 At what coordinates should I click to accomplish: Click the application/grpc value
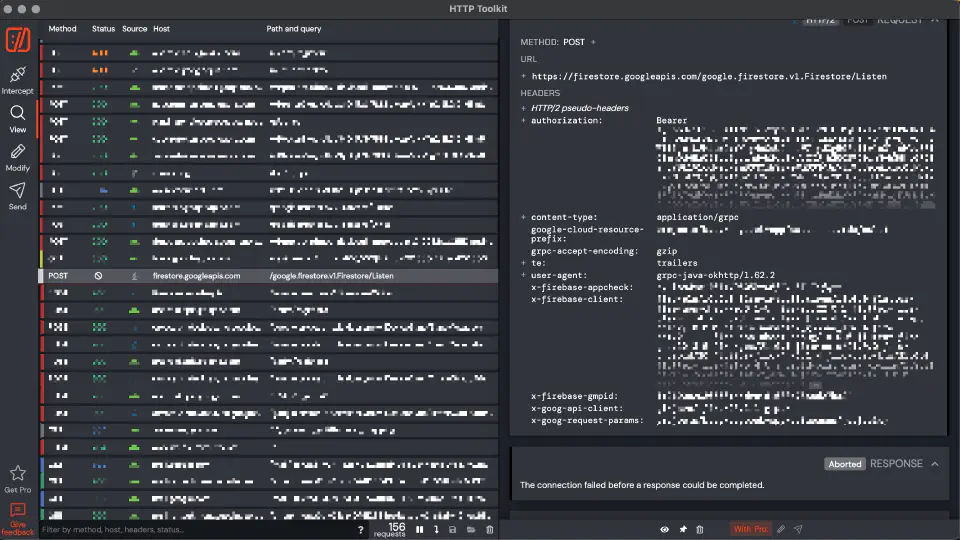coord(697,217)
